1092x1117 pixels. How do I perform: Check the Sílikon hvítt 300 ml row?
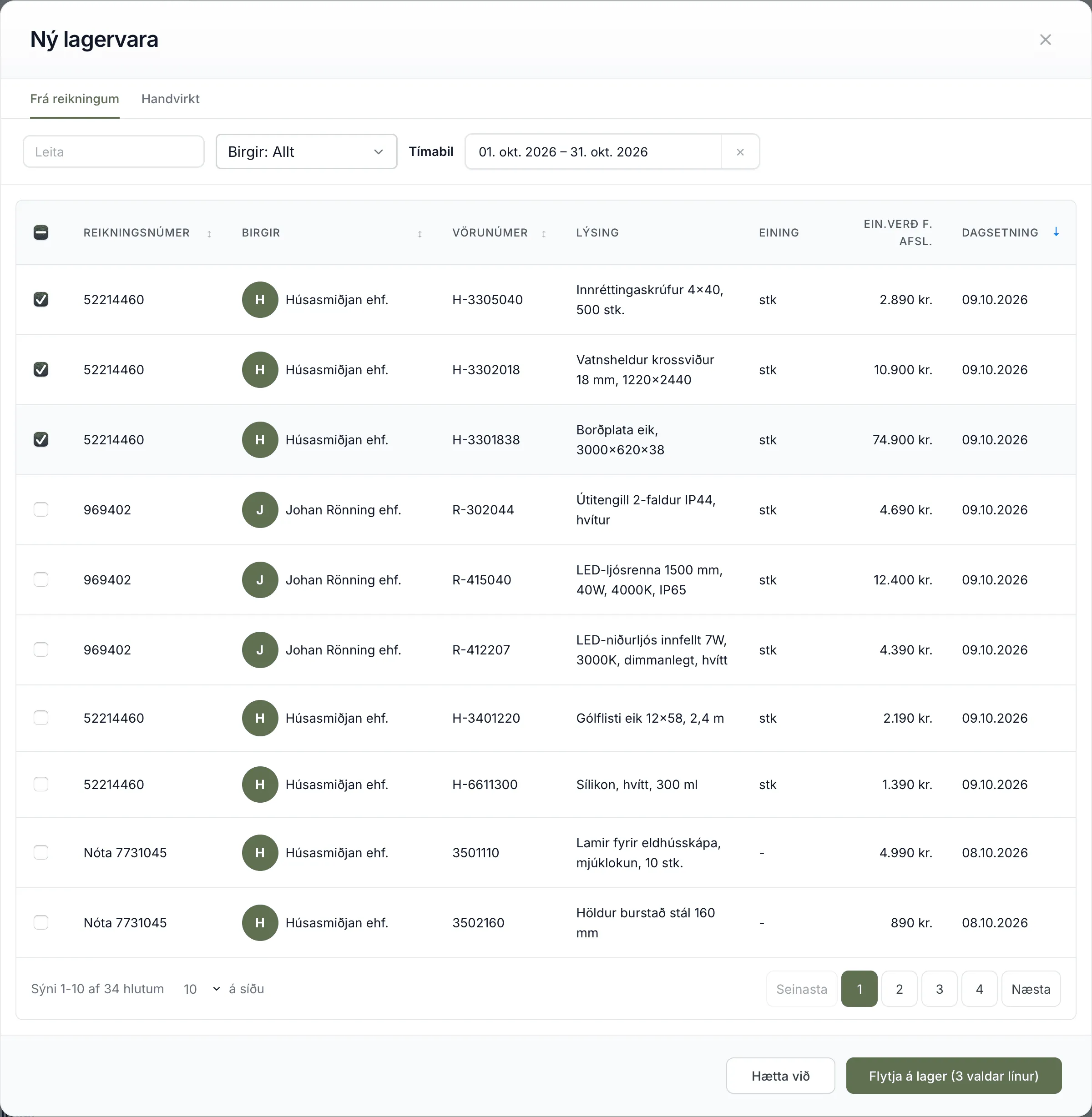click(40, 784)
